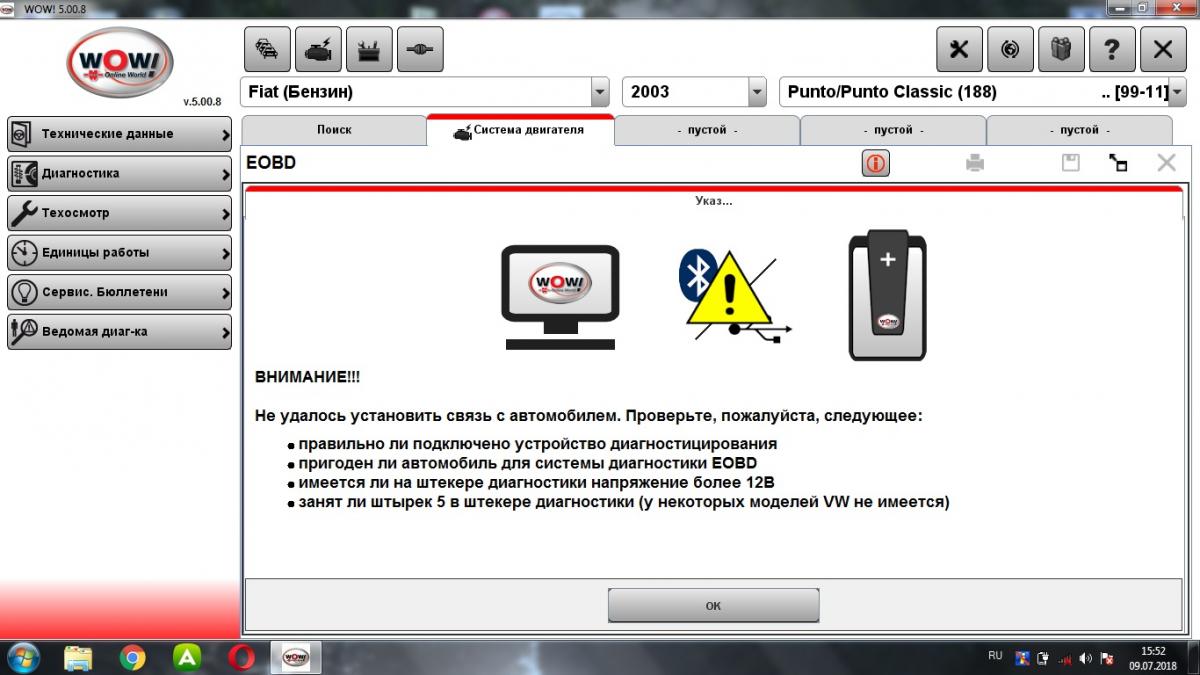Screen dimensions: 1200x675
Task: Click RU language indicator in tray
Action: (995, 656)
